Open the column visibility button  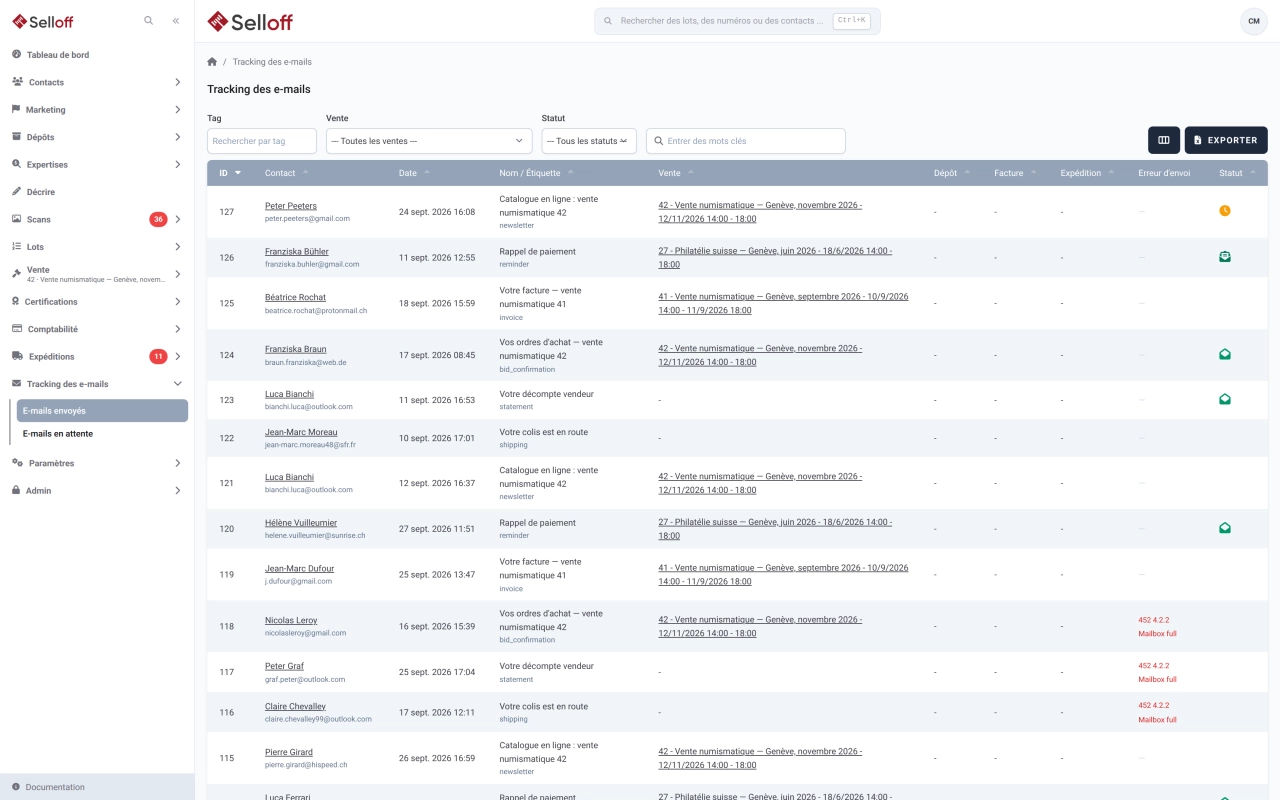click(x=1164, y=140)
